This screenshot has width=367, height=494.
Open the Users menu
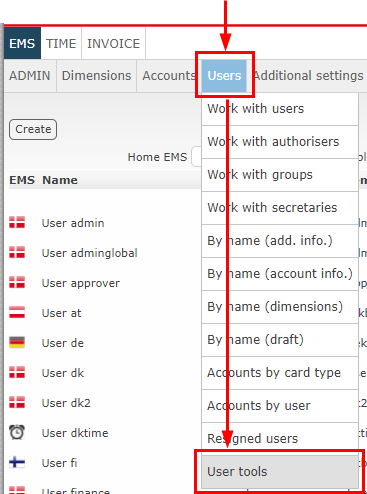(x=224, y=76)
